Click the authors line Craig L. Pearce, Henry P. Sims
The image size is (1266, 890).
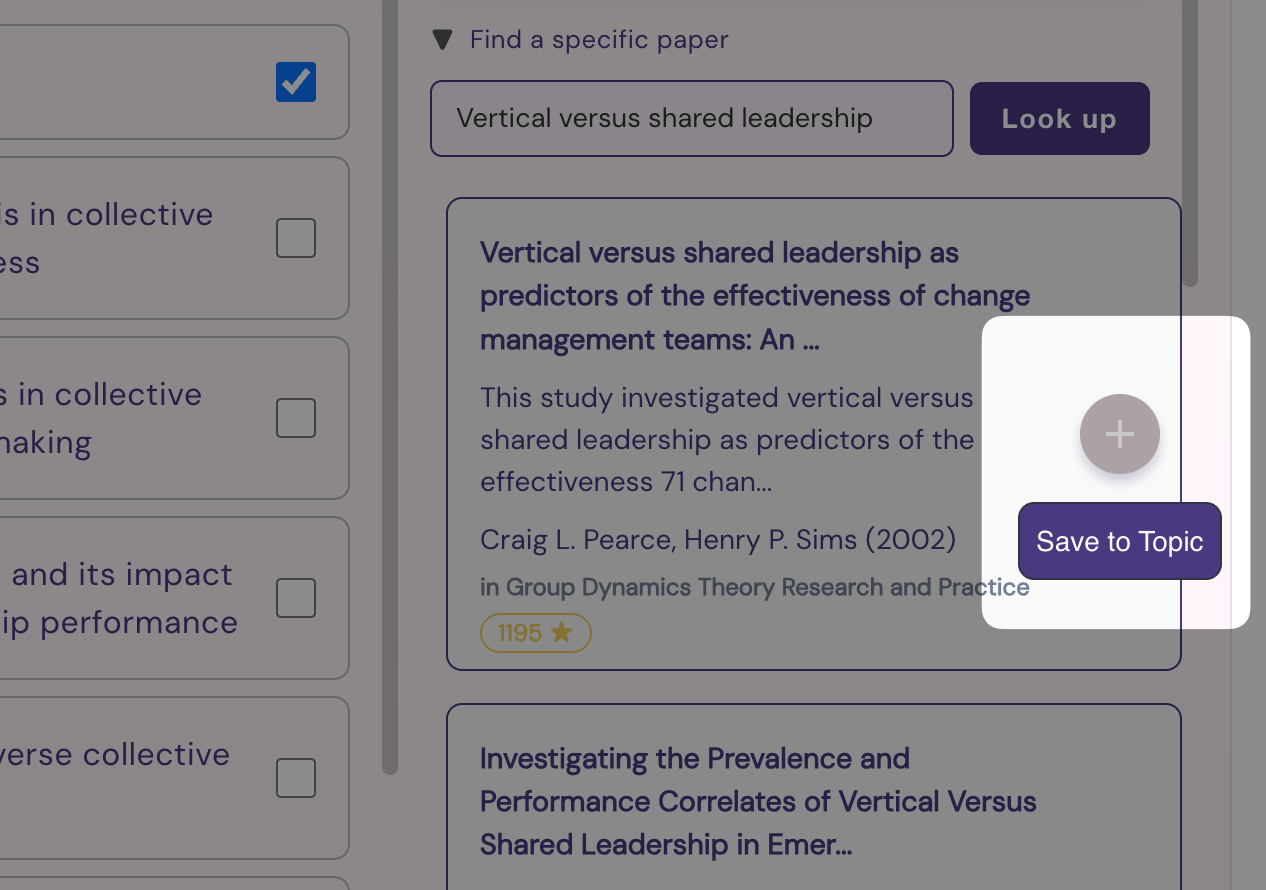tap(718, 540)
